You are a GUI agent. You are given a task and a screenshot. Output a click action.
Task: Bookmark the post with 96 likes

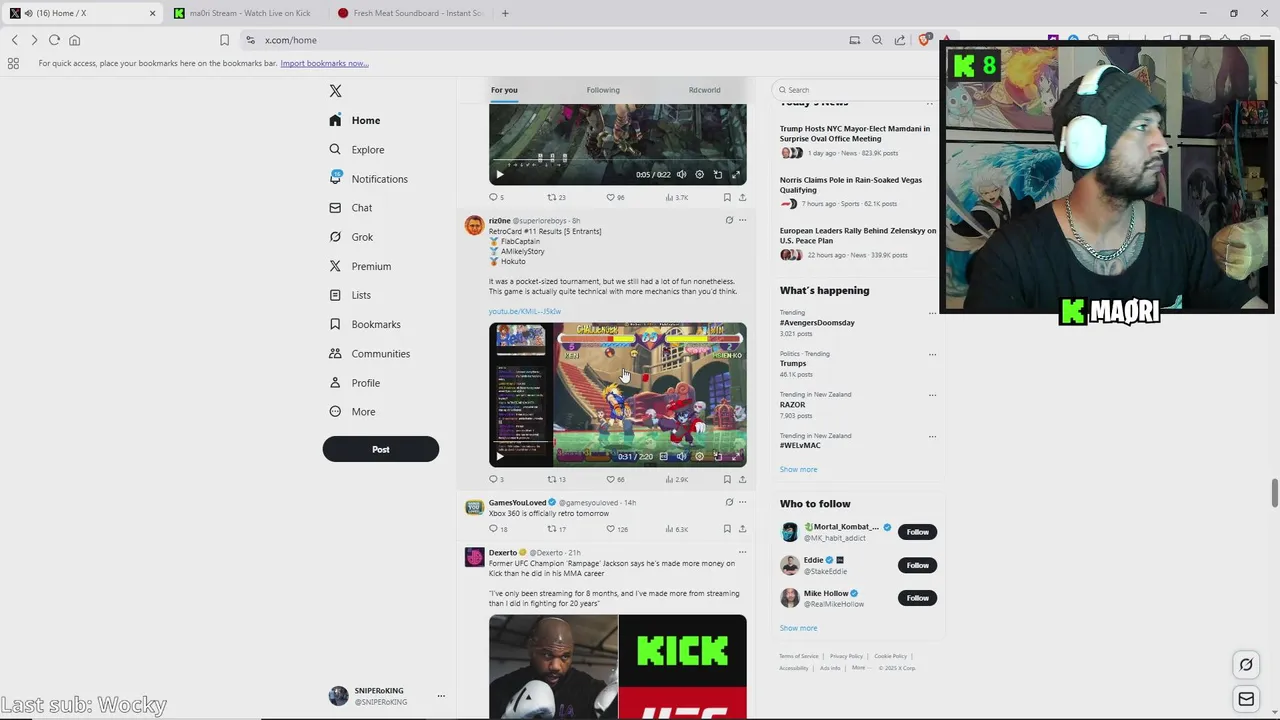727,197
